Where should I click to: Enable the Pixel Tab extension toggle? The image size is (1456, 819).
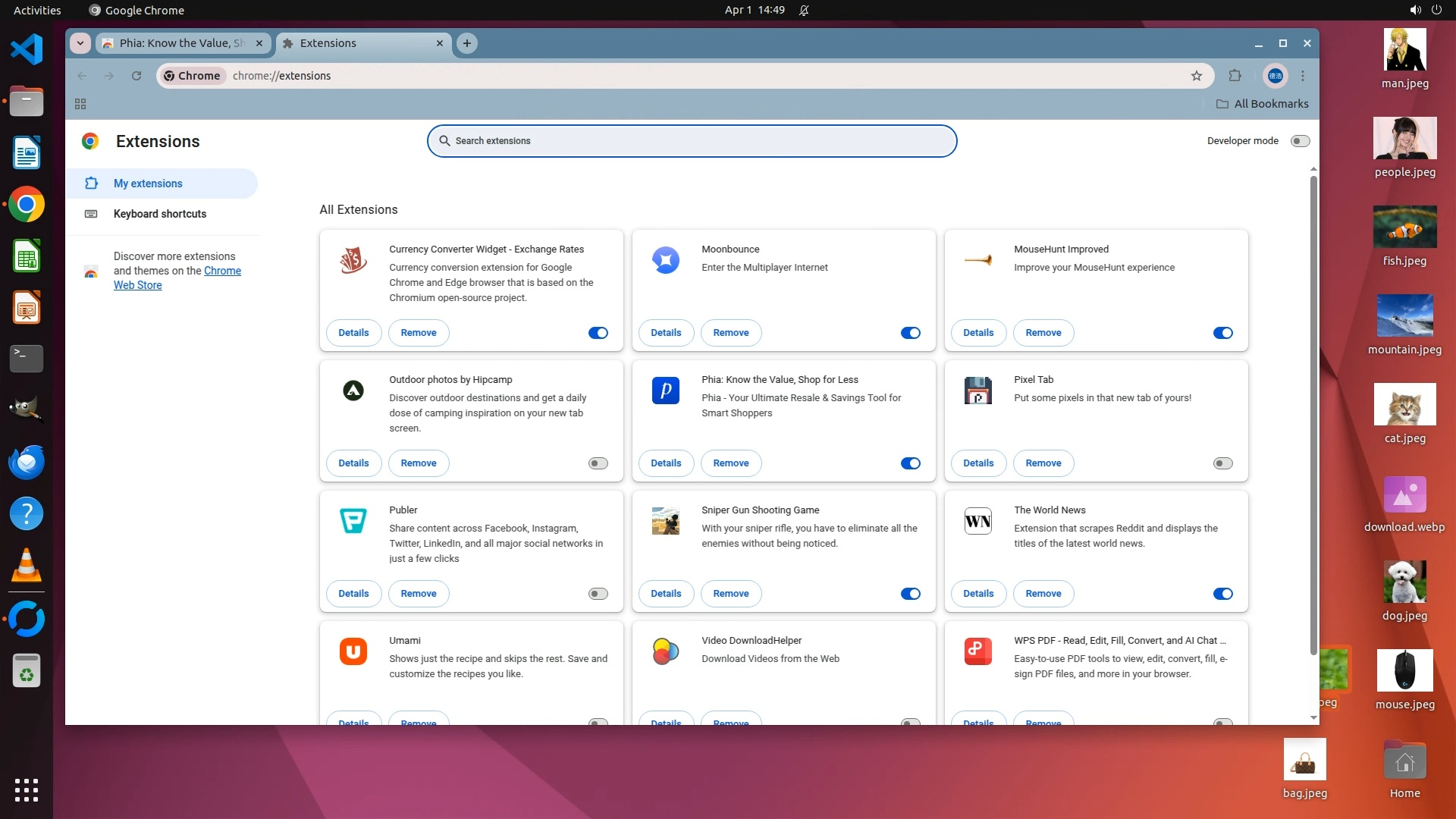(x=1222, y=463)
